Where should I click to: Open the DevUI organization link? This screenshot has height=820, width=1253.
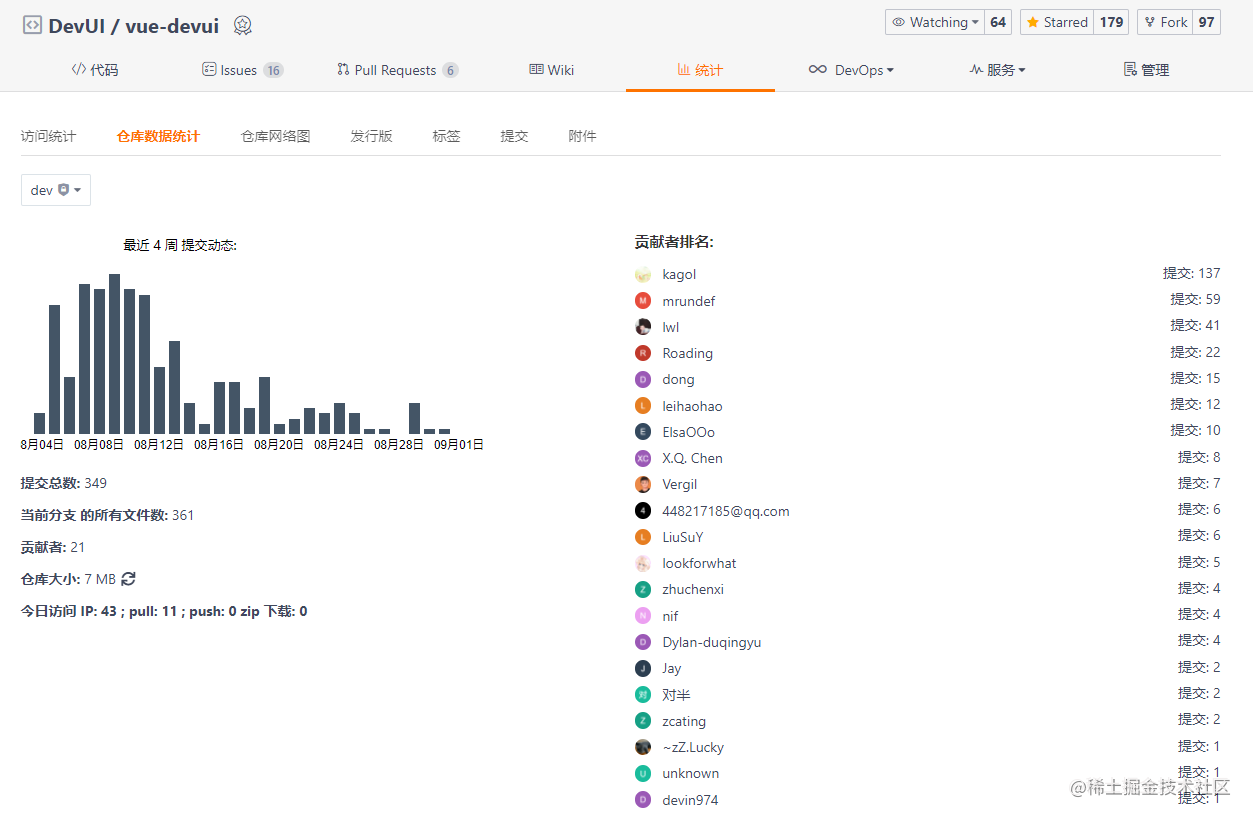tap(77, 26)
